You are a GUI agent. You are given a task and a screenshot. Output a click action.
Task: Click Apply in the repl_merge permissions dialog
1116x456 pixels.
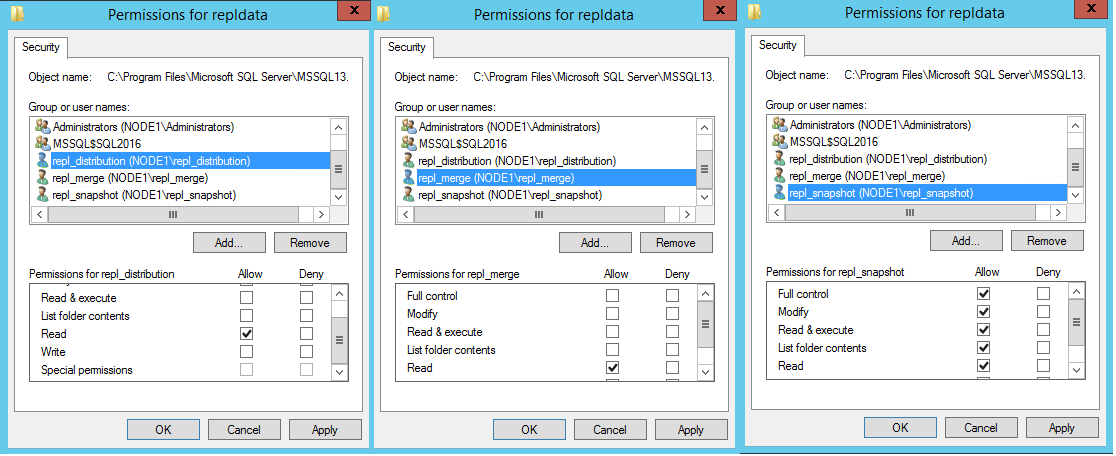[690, 429]
